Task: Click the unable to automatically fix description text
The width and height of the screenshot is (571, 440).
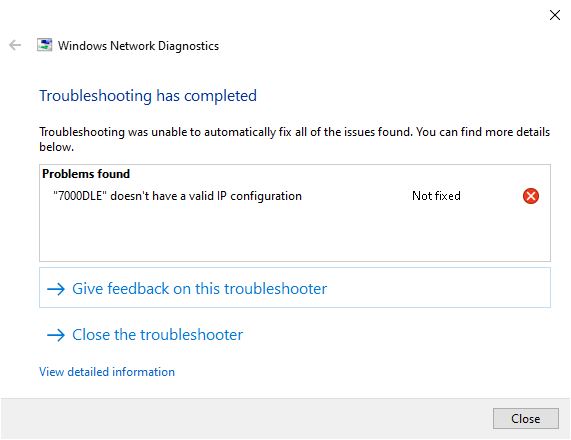Action: pyautogui.click(x=294, y=139)
